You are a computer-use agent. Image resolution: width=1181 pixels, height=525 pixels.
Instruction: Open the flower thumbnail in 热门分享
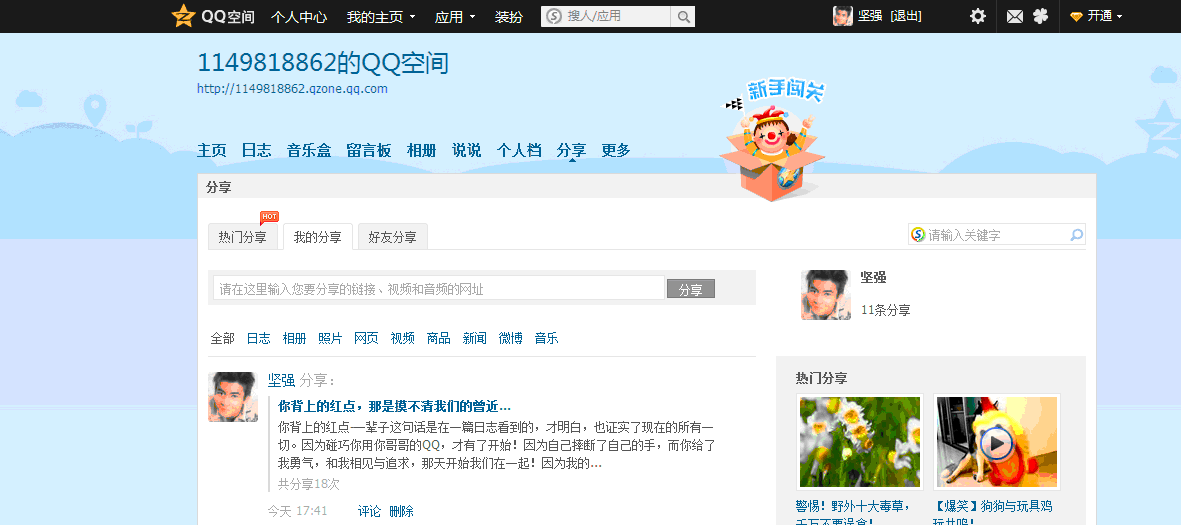click(859, 442)
